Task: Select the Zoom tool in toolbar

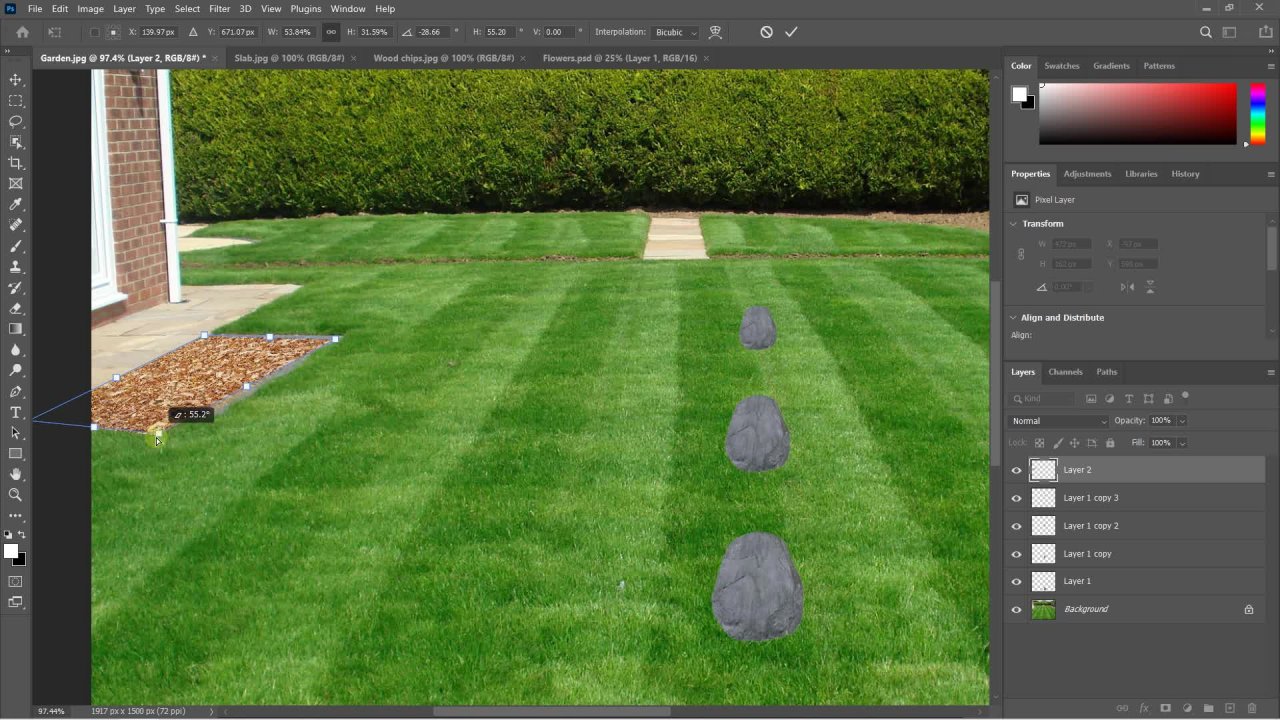Action: pos(16,495)
